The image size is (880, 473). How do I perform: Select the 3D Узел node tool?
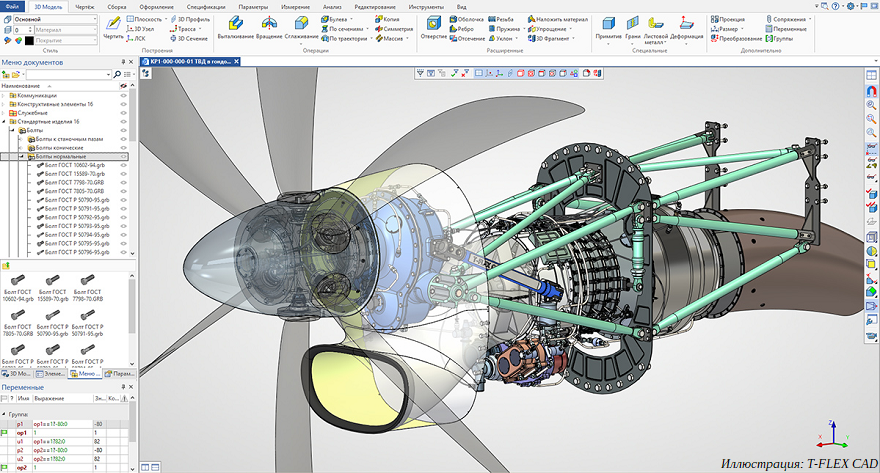(x=140, y=29)
